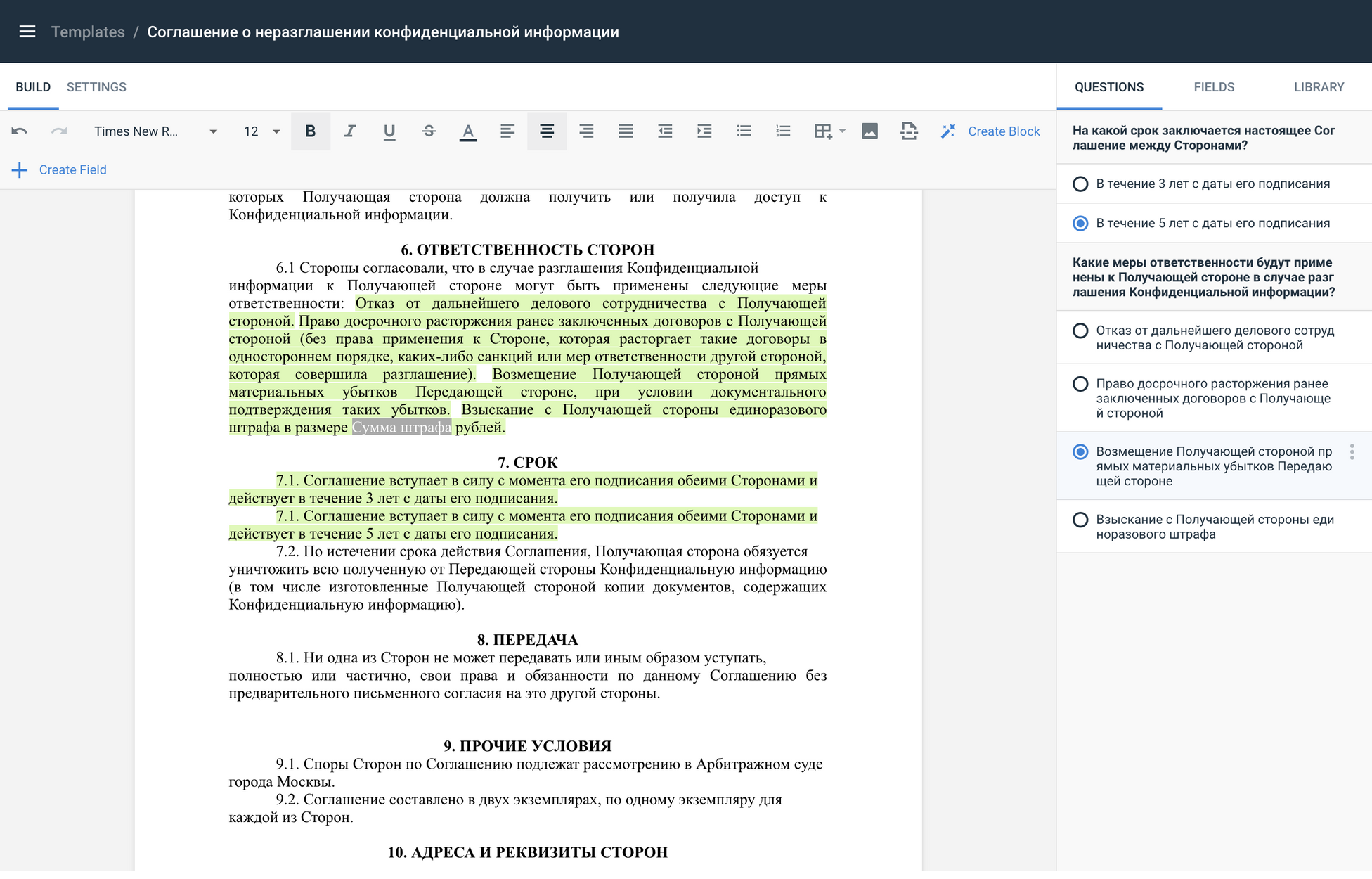Insert a bulleted list
The height and width of the screenshot is (879, 1372).
744,131
